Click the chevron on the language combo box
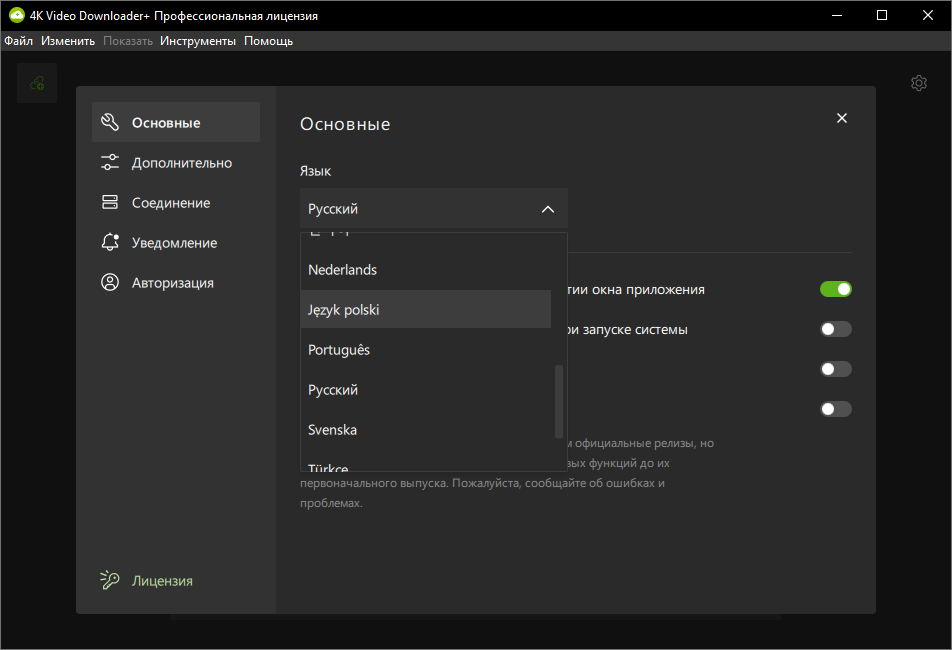 (548, 209)
